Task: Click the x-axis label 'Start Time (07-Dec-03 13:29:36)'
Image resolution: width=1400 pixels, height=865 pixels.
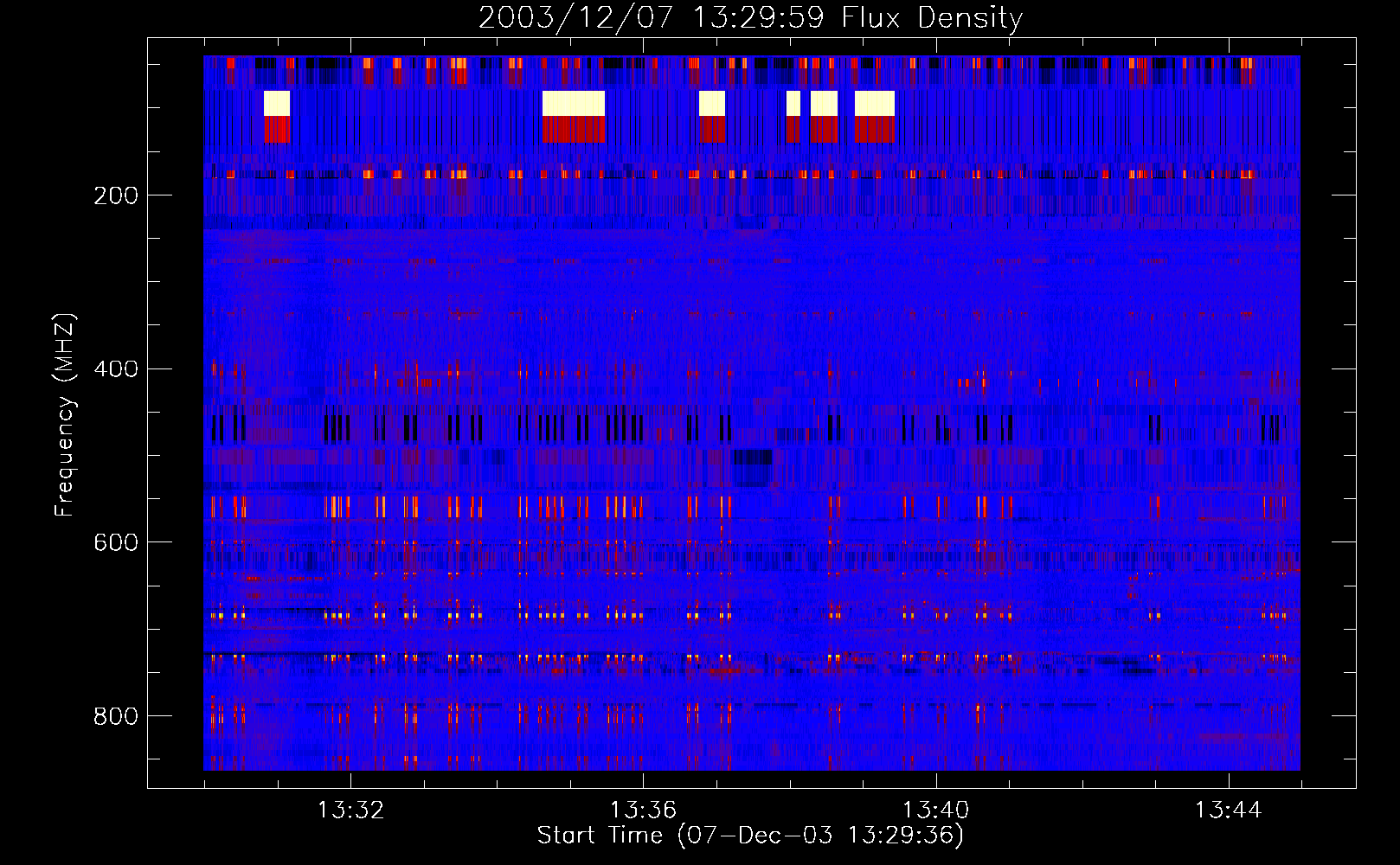Action: pyautogui.click(x=750, y=836)
